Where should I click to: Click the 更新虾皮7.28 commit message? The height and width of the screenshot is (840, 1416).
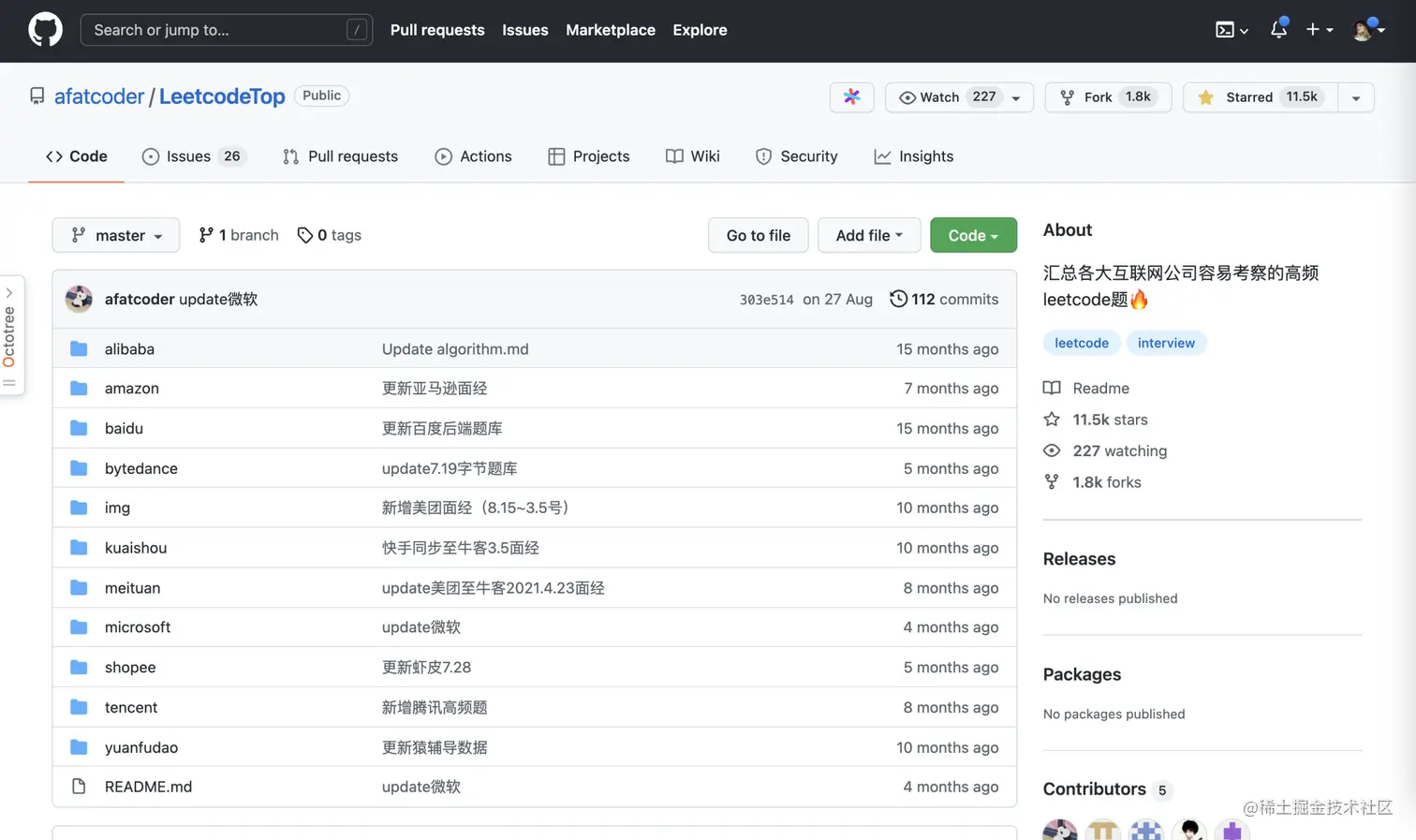426,668
